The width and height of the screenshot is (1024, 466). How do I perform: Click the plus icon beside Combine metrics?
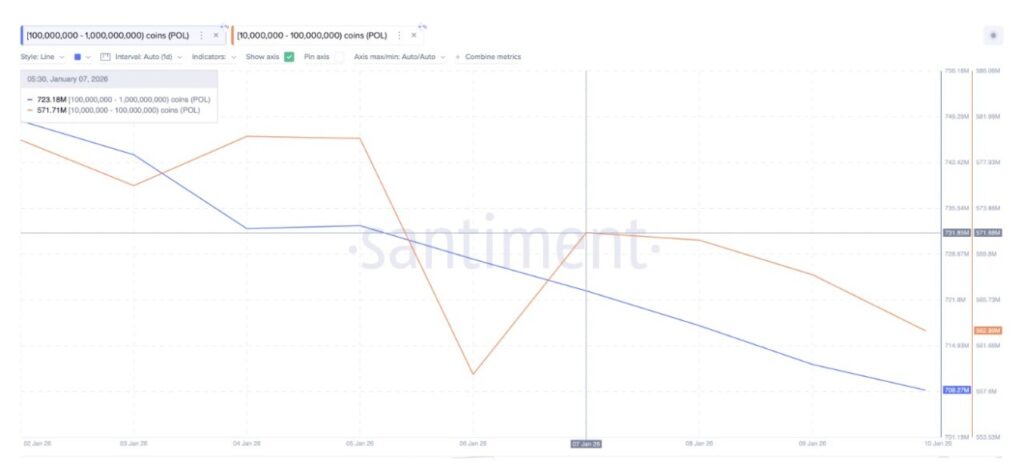tap(458, 57)
